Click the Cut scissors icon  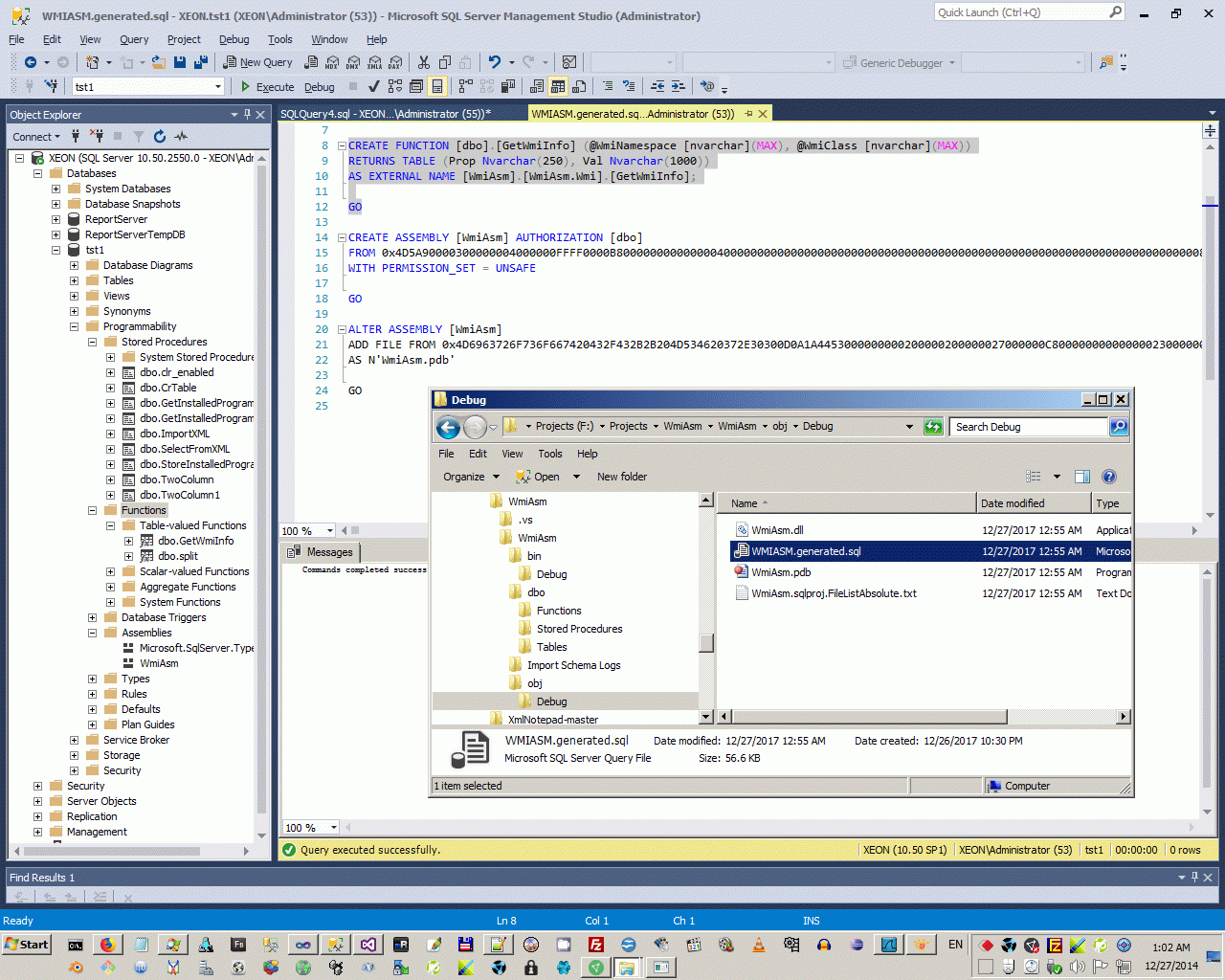coord(424,62)
